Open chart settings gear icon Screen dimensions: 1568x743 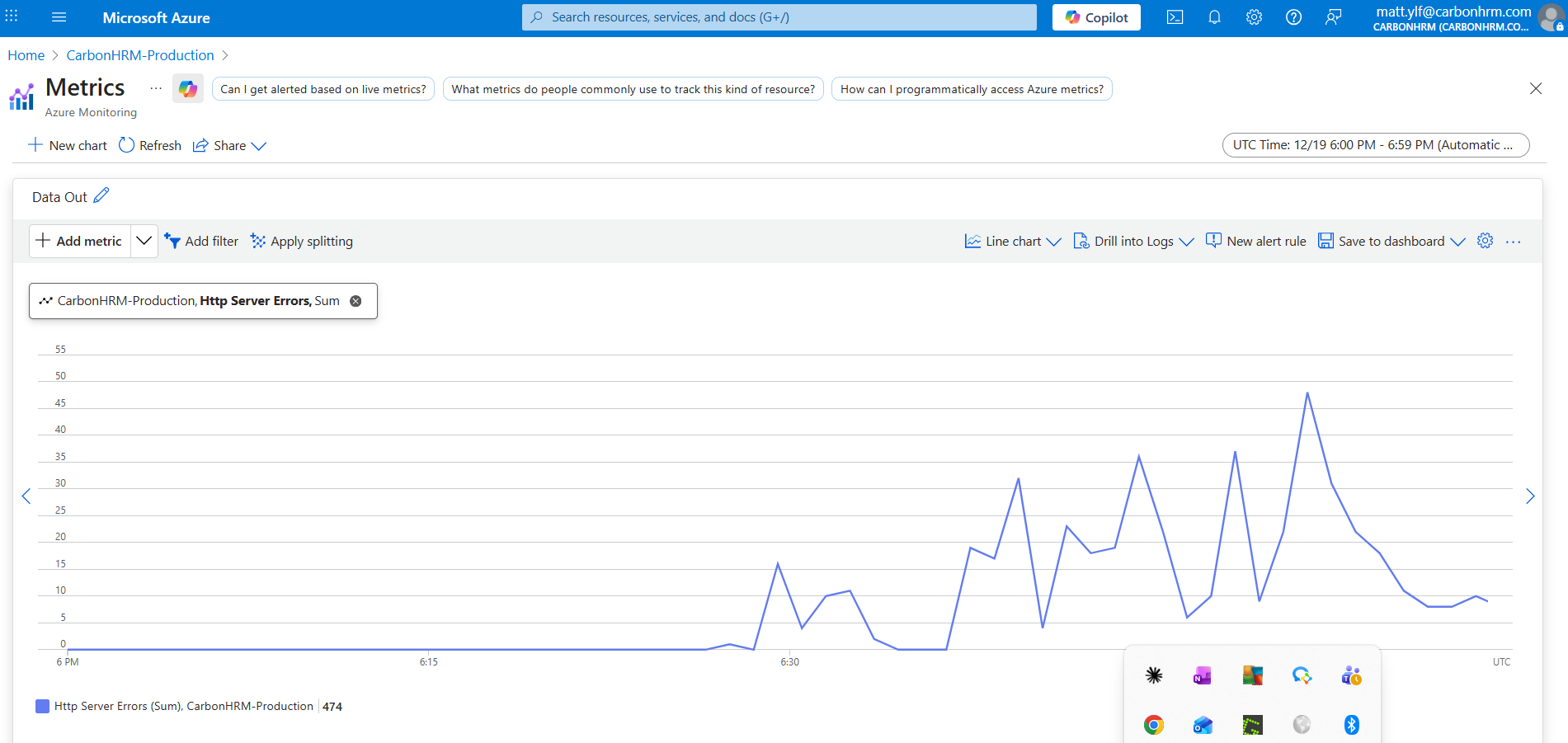tap(1485, 241)
